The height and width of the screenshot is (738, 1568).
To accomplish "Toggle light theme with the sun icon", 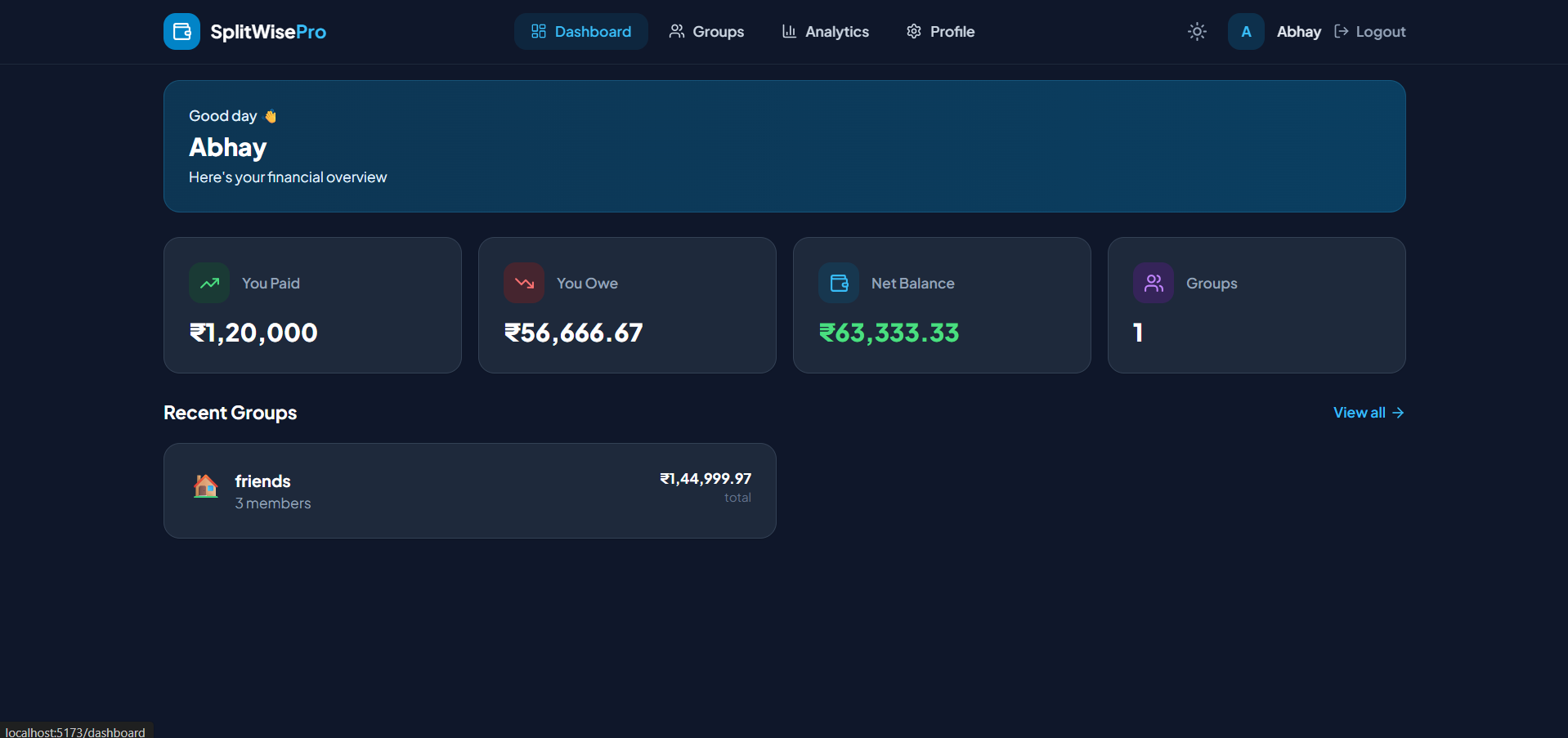I will click(1197, 32).
